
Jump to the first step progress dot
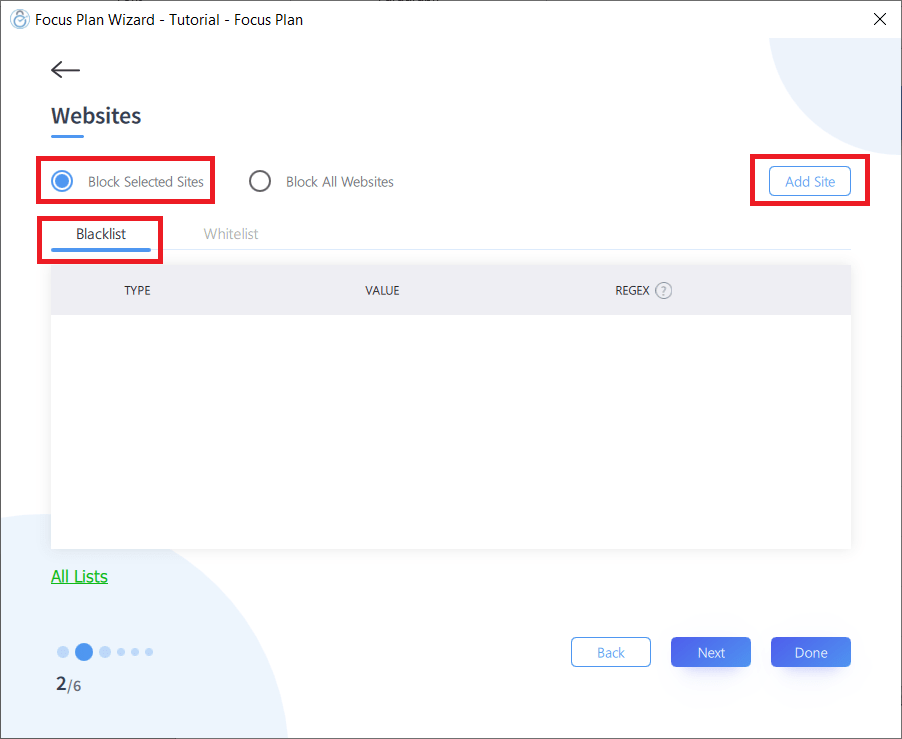click(x=63, y=652)
